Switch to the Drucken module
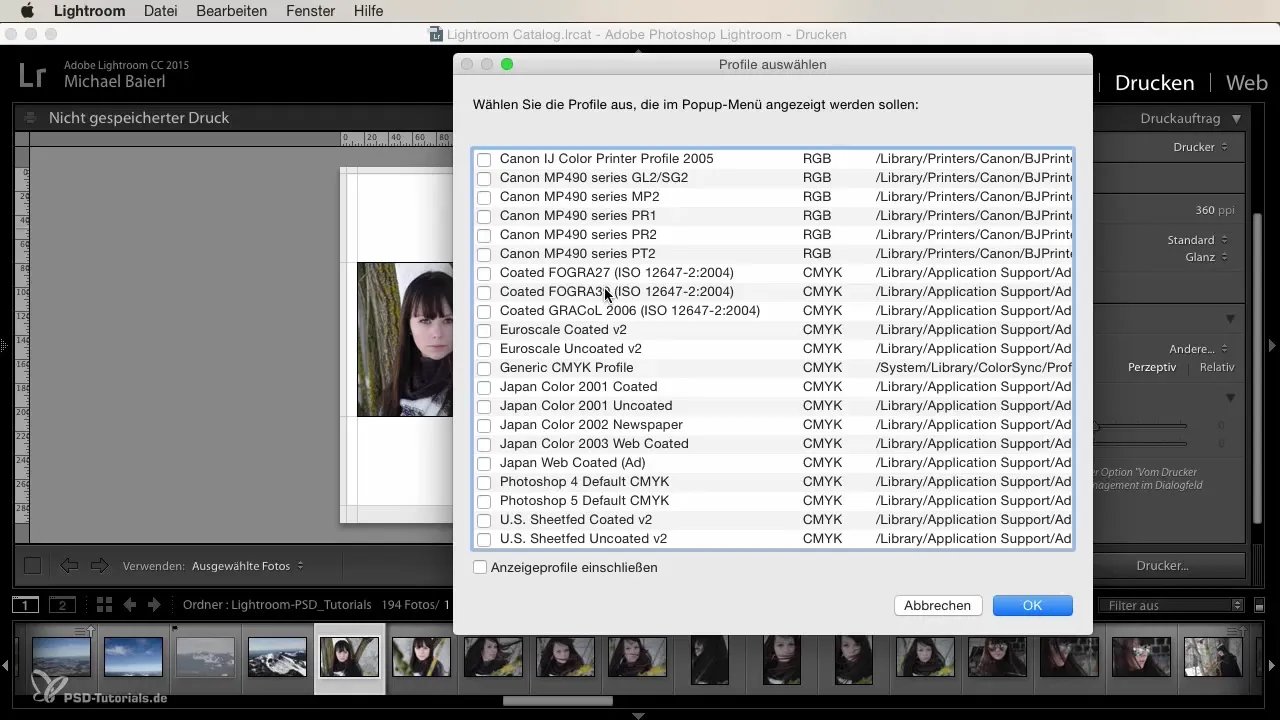The image size is (1280, 720). (1154, 83)
